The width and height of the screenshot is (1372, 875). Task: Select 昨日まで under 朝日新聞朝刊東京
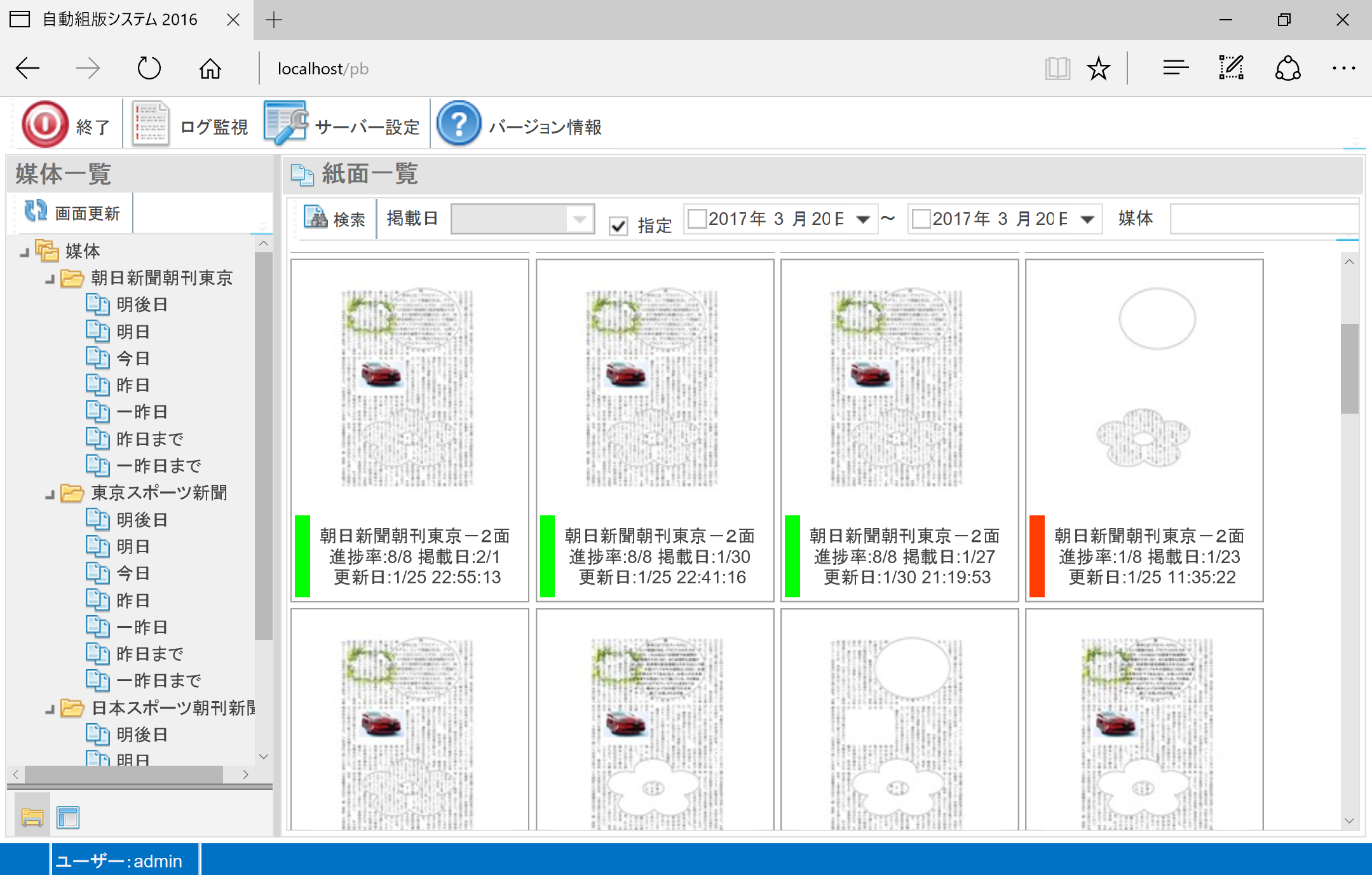click(150, 438)
